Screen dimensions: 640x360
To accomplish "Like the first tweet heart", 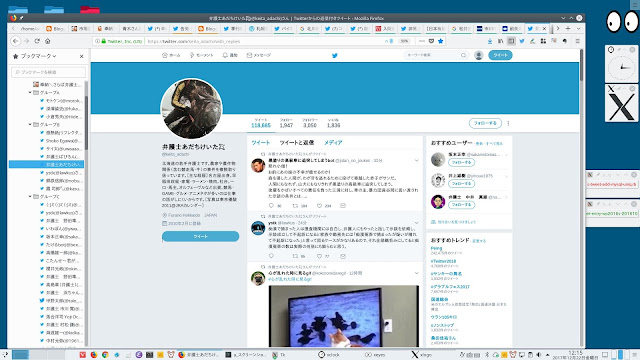I will point(320,206).
